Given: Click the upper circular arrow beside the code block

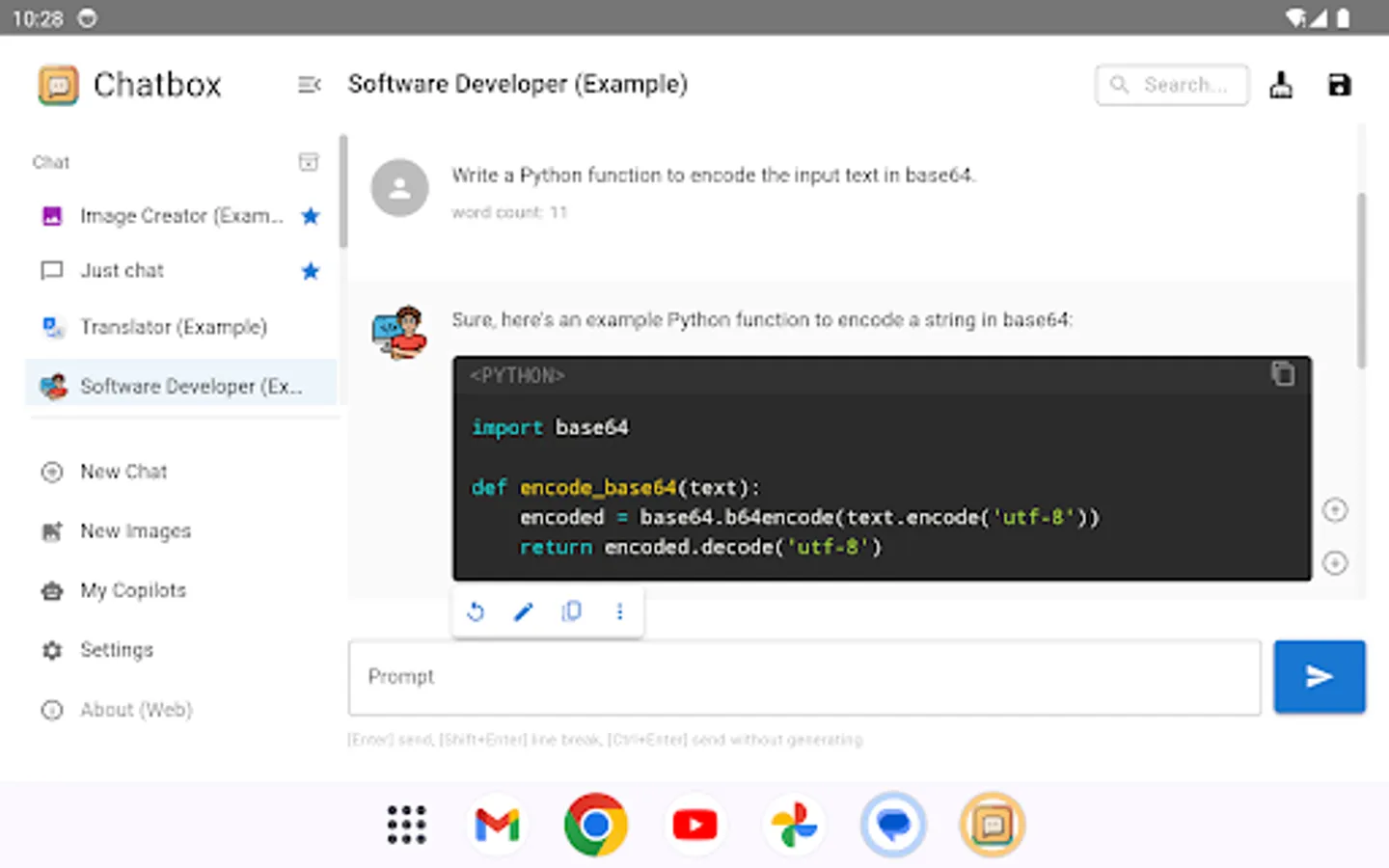Looking at the screenshot, I should tap(1335, 509).
